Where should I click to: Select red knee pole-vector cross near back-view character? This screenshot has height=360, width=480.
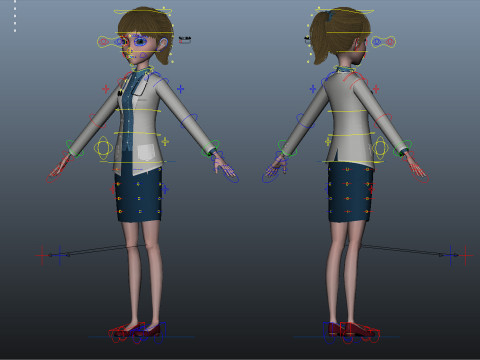[x=466, y=256]
